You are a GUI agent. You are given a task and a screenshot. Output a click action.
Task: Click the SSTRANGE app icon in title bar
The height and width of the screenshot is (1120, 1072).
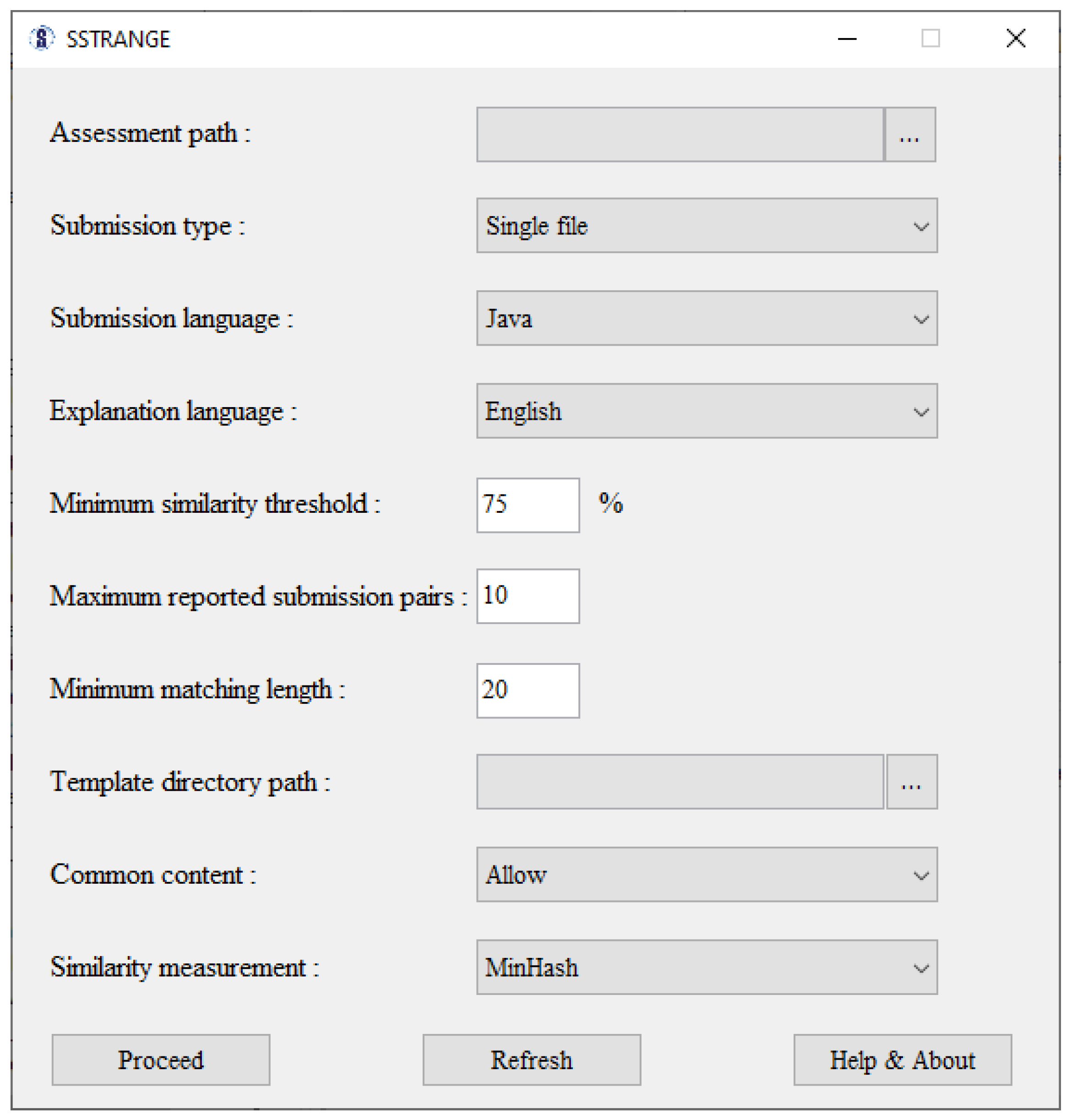tap(41, 38)
